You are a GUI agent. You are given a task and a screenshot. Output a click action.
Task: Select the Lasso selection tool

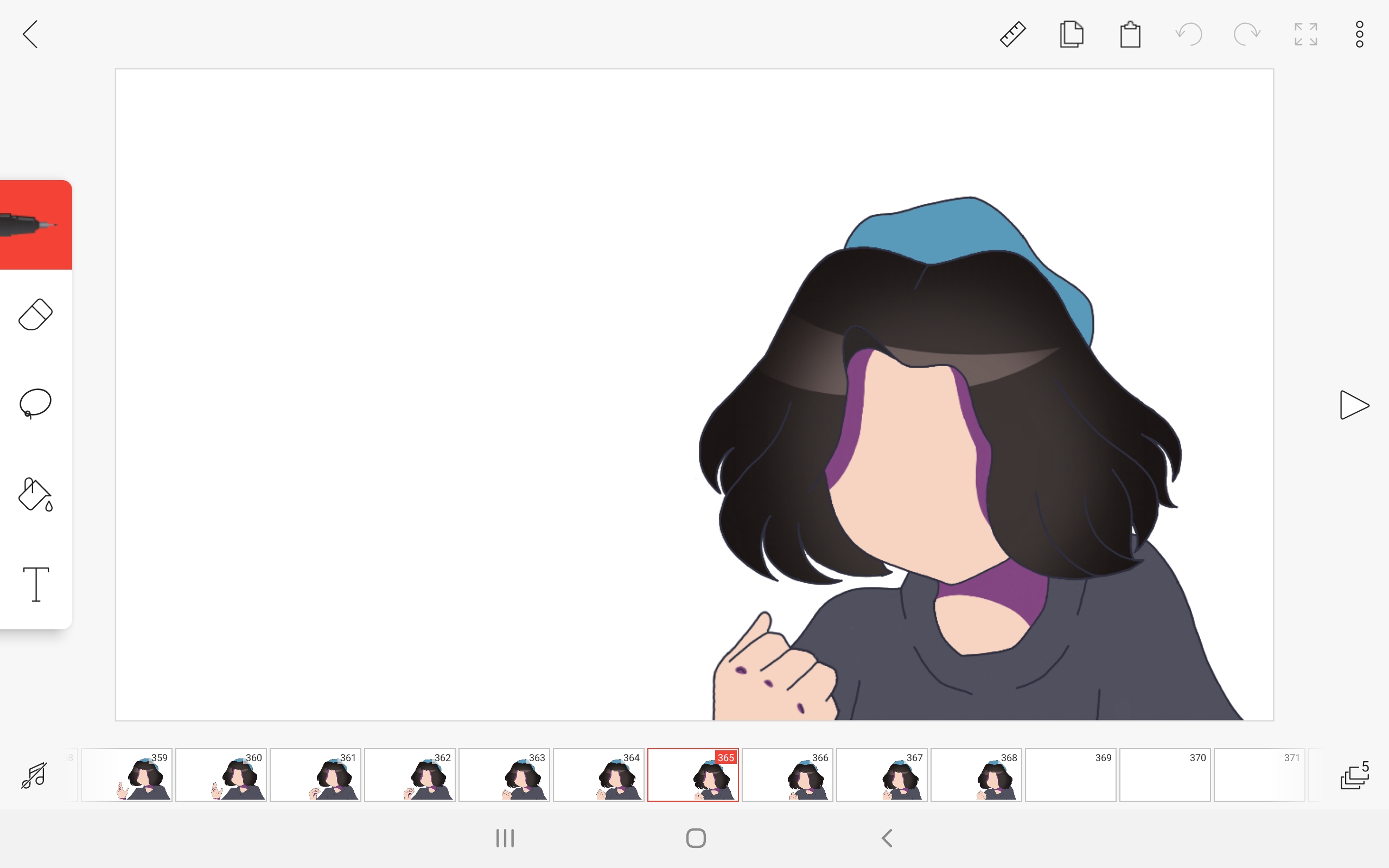tap(36, 404)
